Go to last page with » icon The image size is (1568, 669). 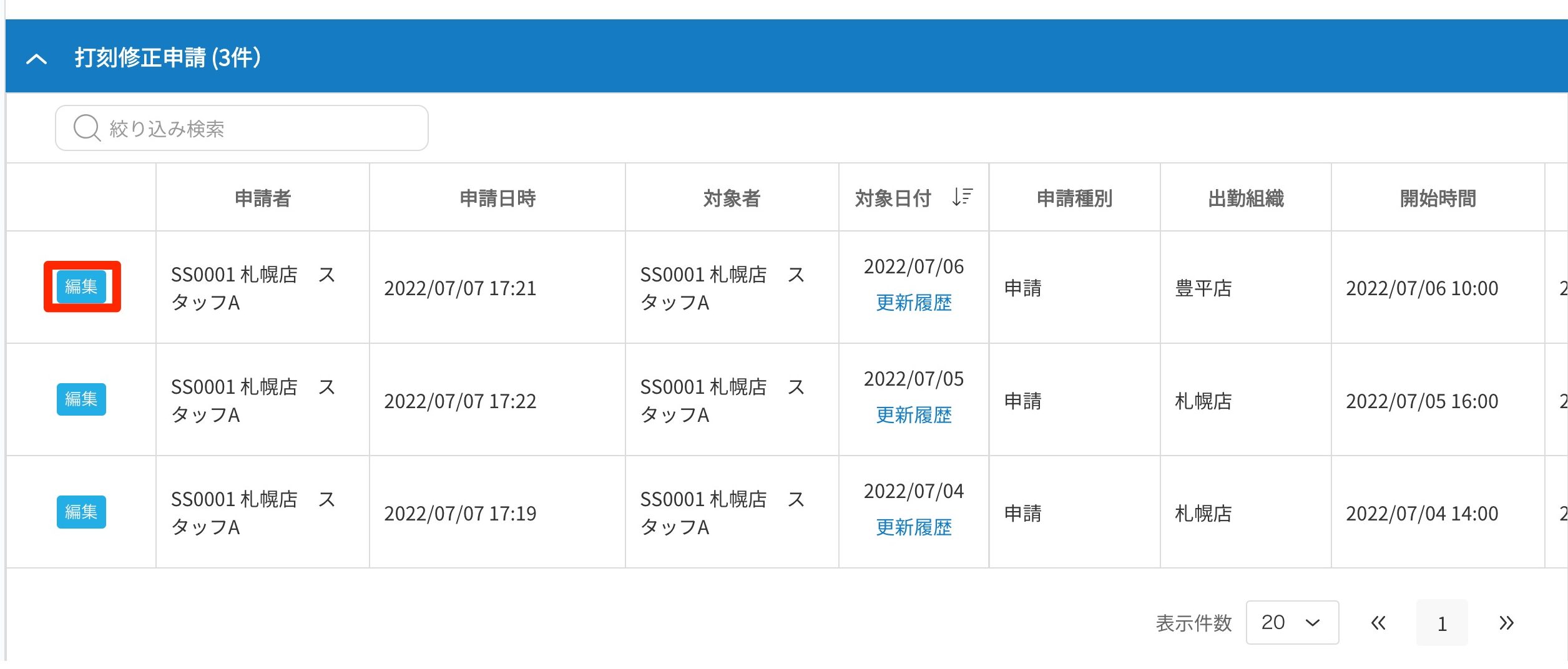click(x=1506, y=623)
